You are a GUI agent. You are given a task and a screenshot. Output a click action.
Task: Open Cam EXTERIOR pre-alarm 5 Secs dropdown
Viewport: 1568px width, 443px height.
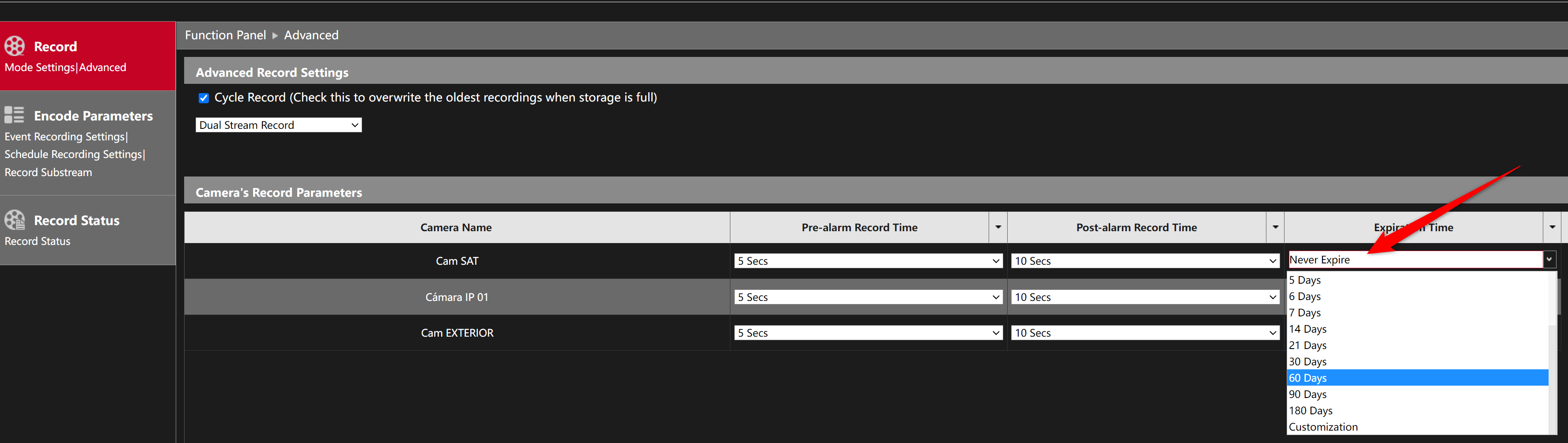click(868, 333)
